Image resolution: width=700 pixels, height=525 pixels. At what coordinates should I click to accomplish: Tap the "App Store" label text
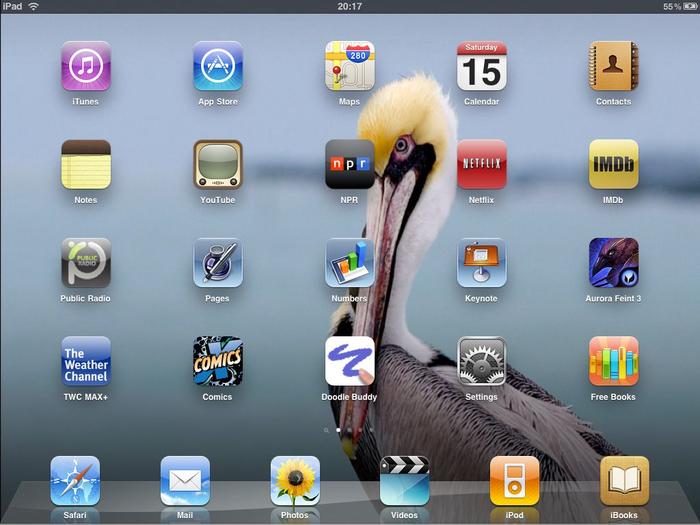(x=218, y=102)
